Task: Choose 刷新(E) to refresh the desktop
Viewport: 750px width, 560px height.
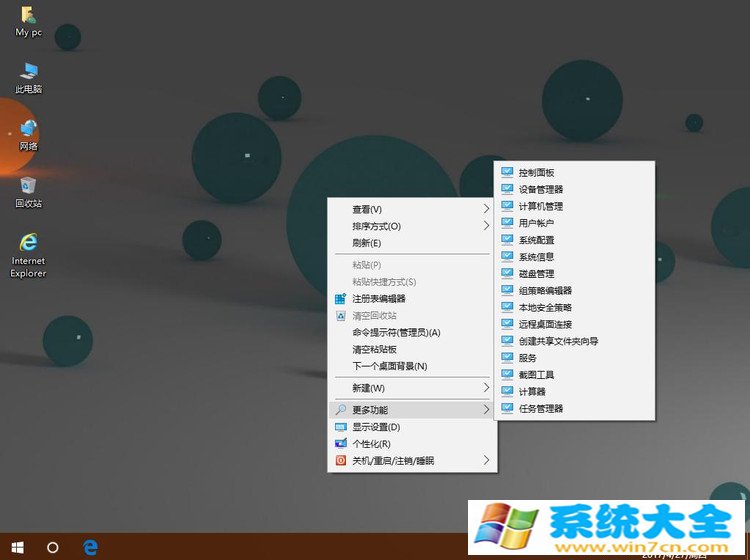Action: point(412,243)
